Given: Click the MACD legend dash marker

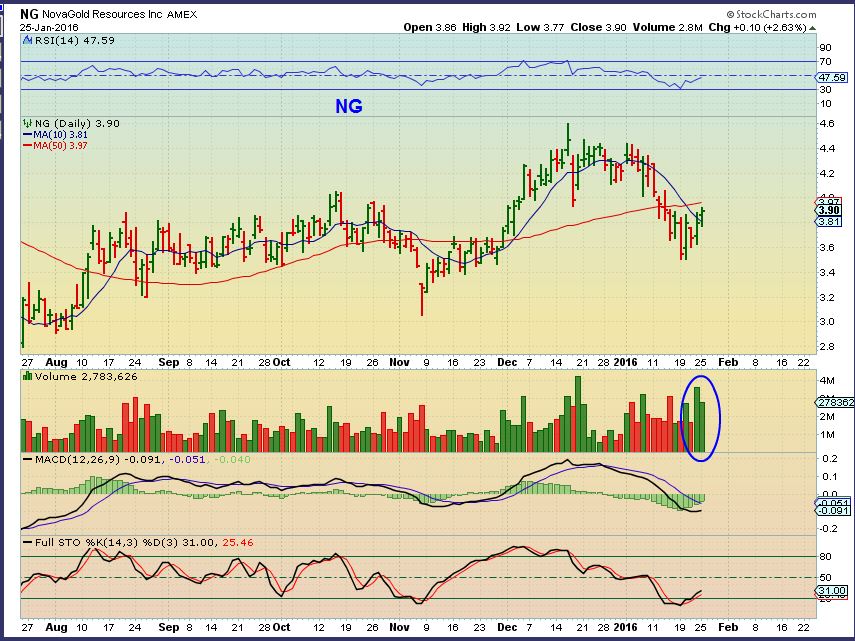Looking at the screenshot, I should coord(27,459).
